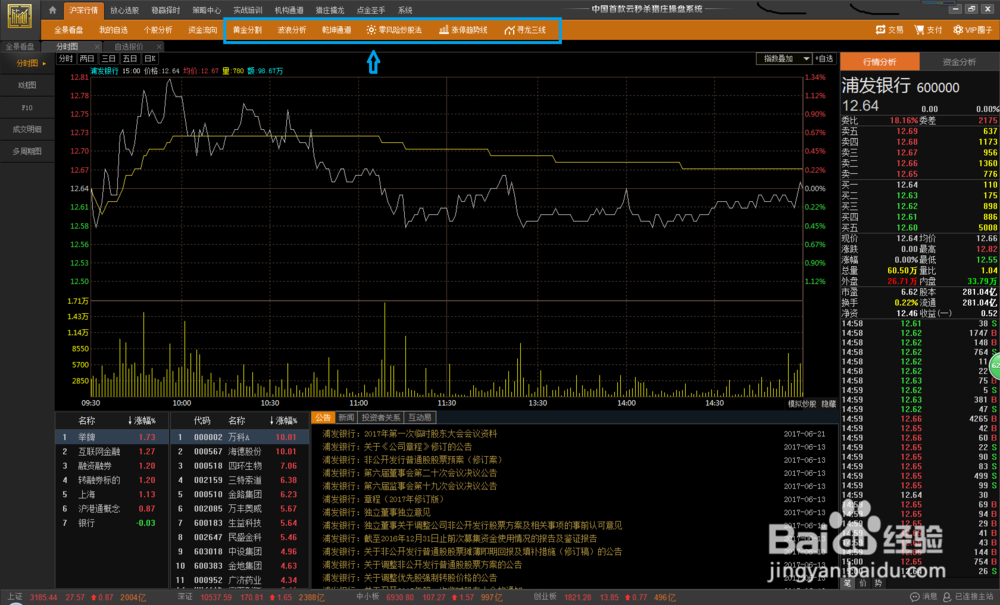The height and width of the screenshot is (605, 1000).
Task: Switch to 全景看盘 document tab
Action: 20,47
